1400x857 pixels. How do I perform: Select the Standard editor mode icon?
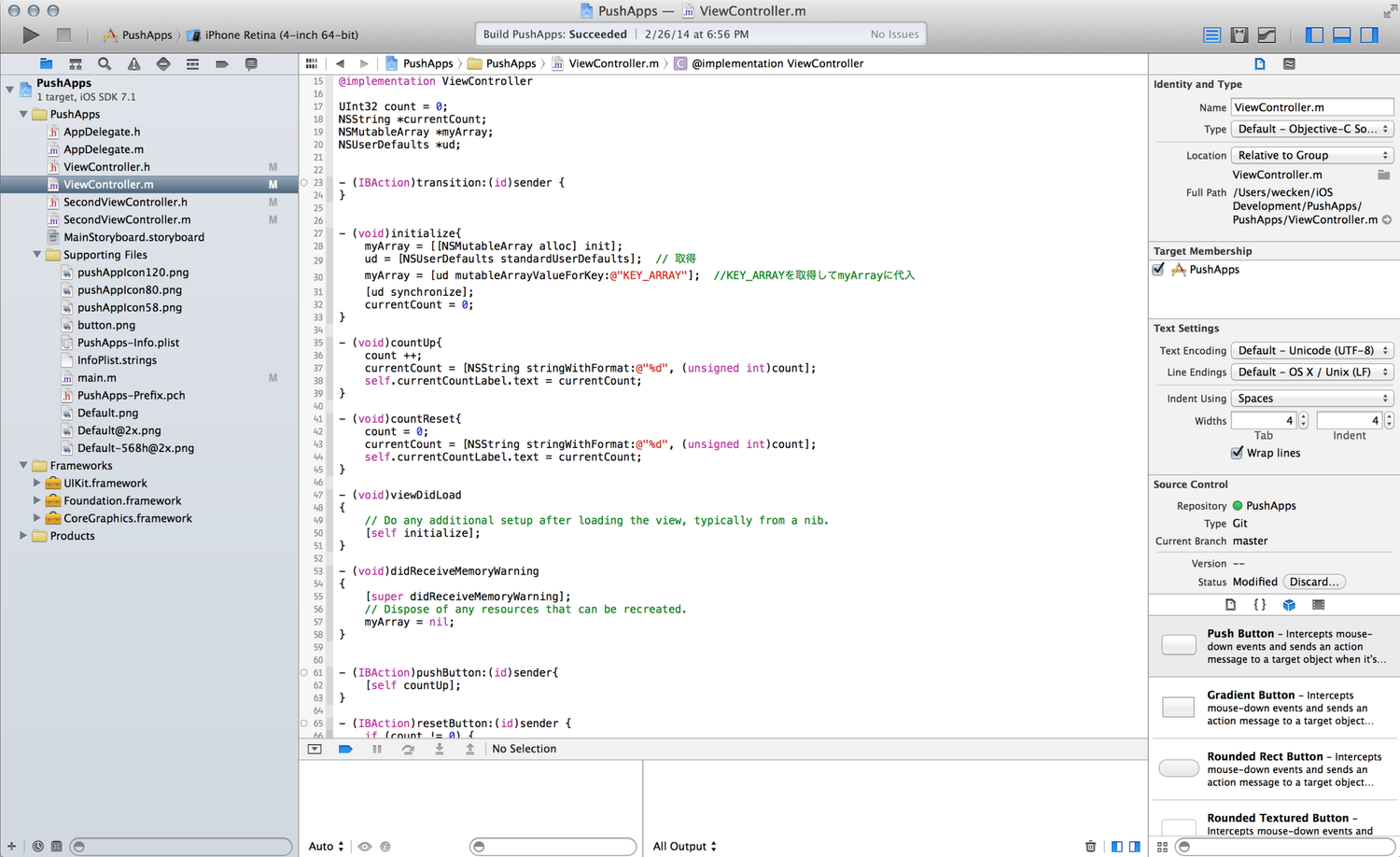1212,35
